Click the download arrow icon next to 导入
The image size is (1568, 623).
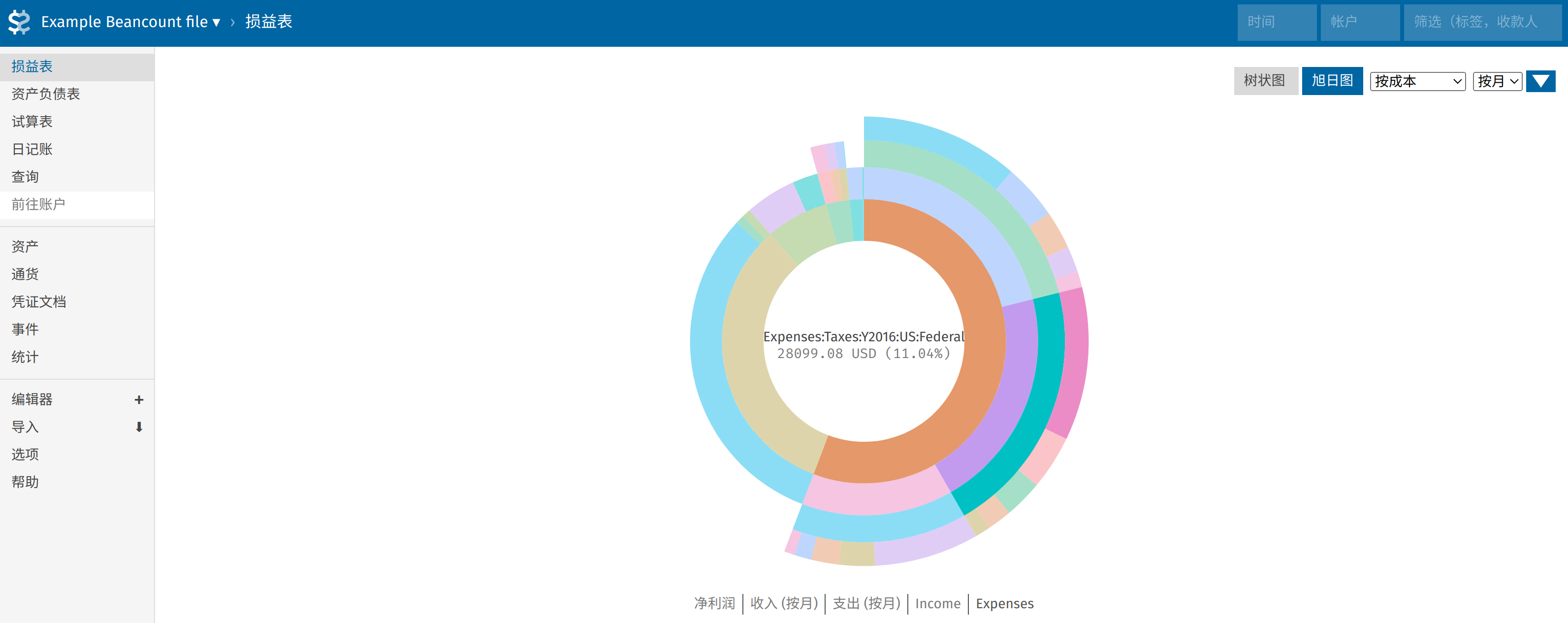point(139,427)
